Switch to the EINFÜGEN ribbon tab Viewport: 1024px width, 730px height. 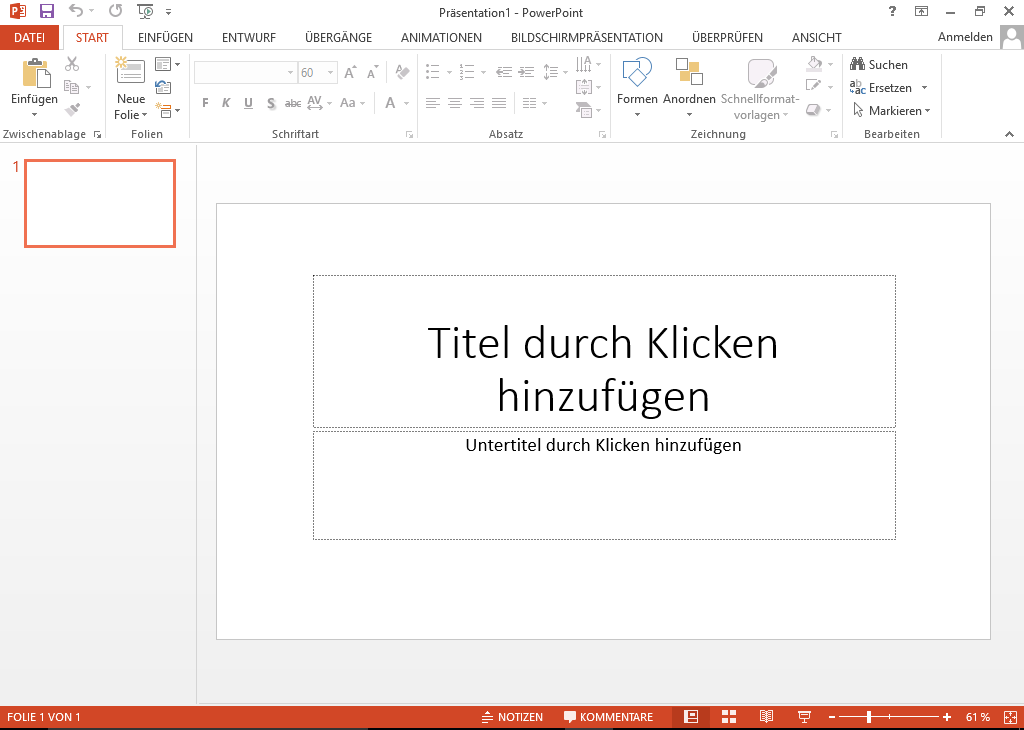tap(165, 37)
